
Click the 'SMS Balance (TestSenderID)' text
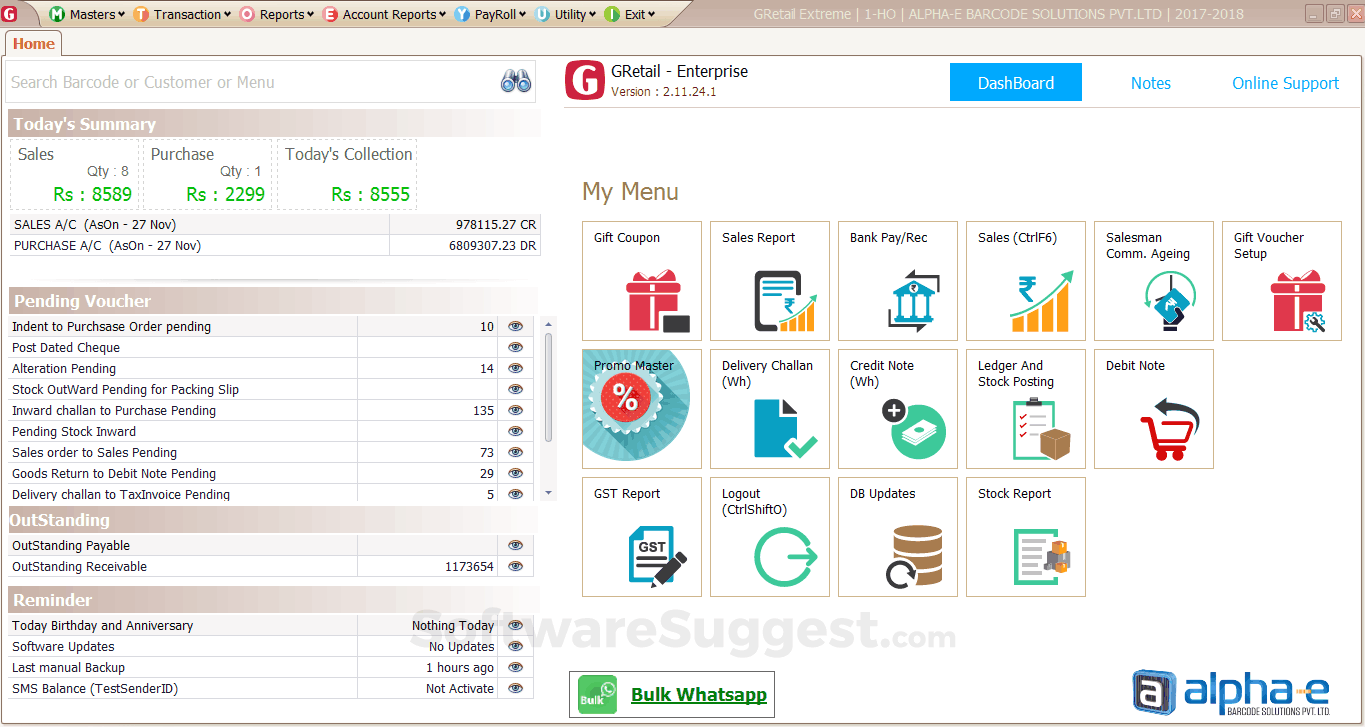[x=96, y=688]
